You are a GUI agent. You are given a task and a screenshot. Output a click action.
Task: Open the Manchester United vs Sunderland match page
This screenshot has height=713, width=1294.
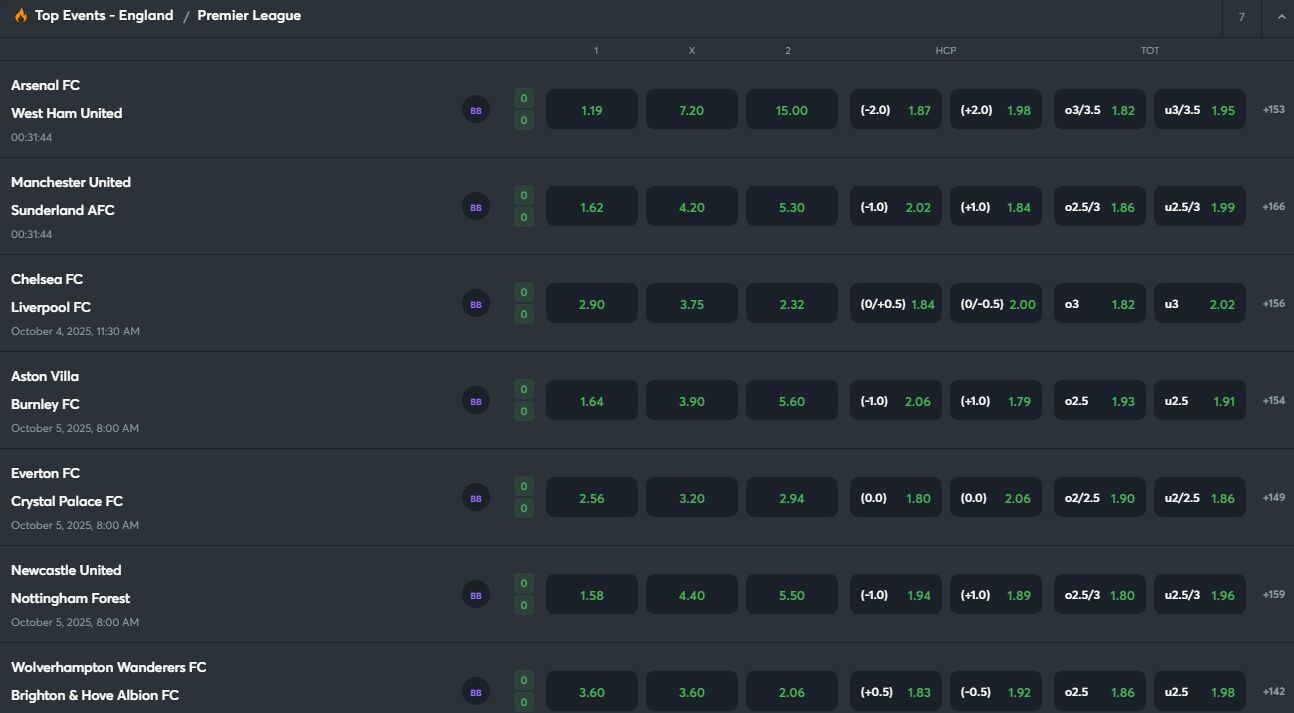70,196
